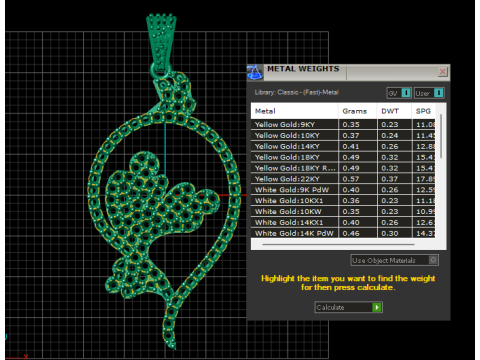The height and width of the screenshot is (360, 480).
Task: Select the White Gold:10KX1 row
Action: pyautogui.click(x=343, y=201)
